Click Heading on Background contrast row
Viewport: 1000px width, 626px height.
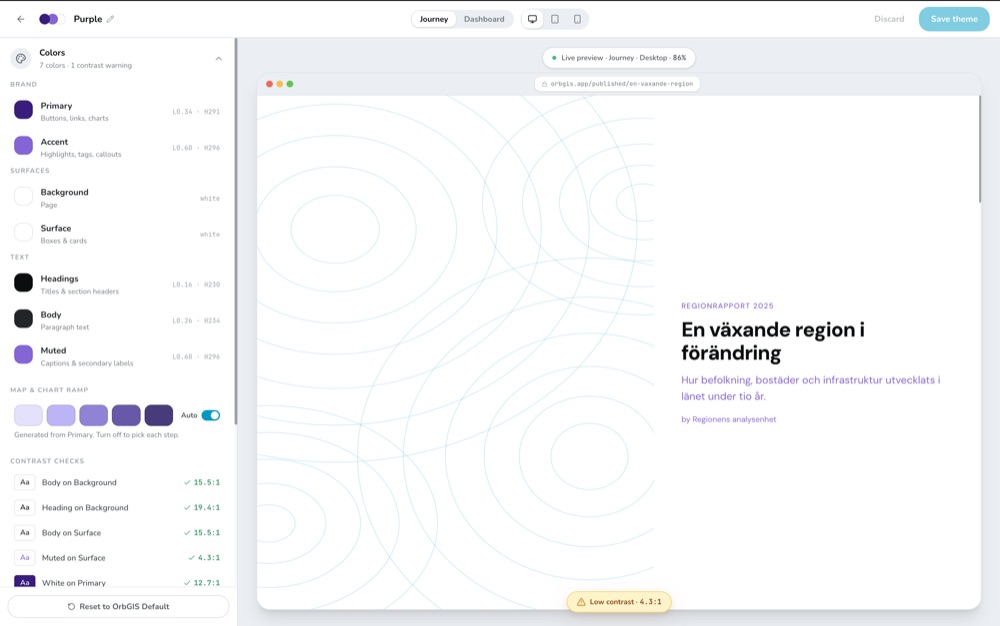tap(117, 507)
